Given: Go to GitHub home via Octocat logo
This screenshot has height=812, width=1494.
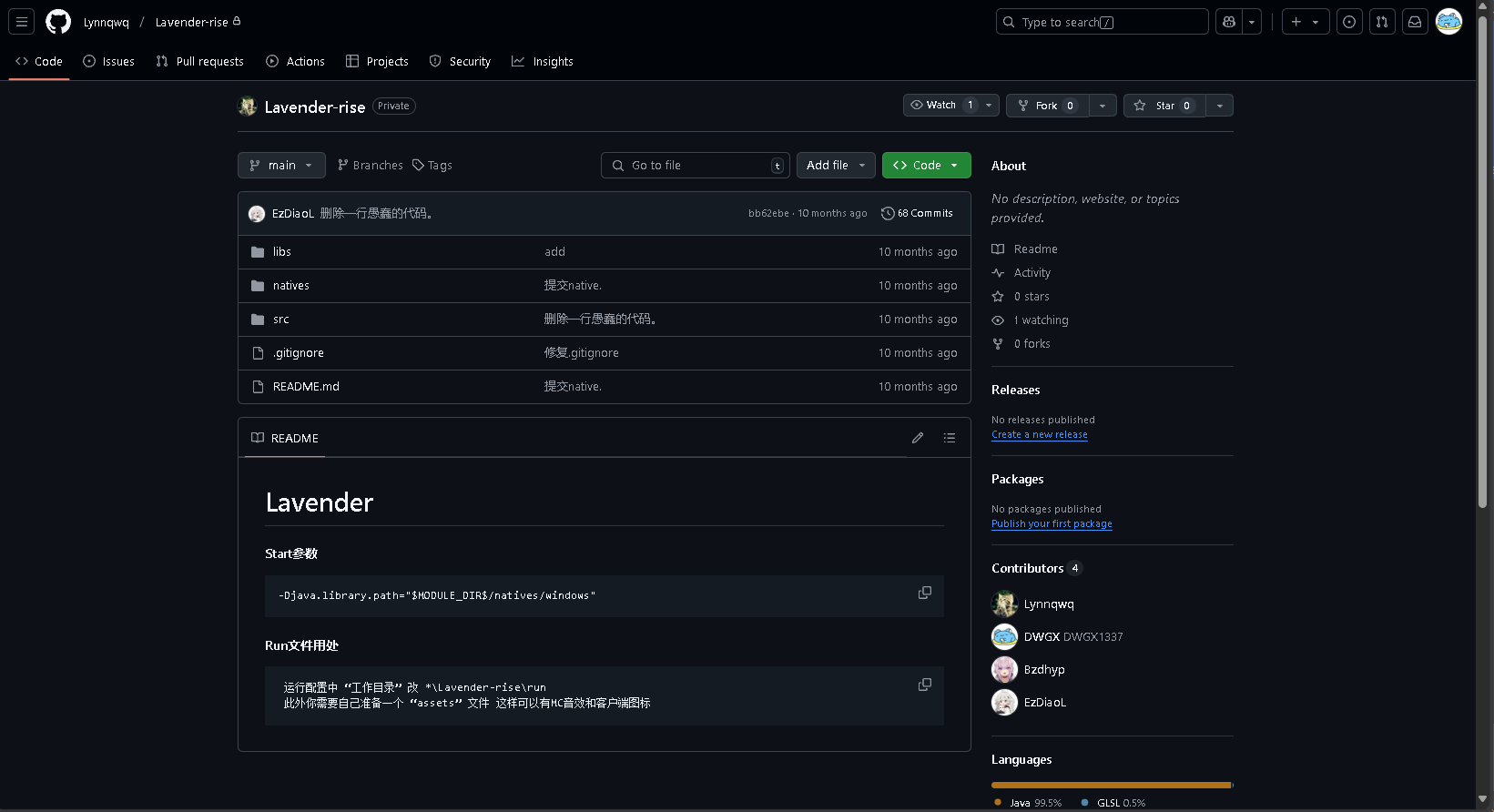Looking at the screenshot, I should tap(58, 22).
